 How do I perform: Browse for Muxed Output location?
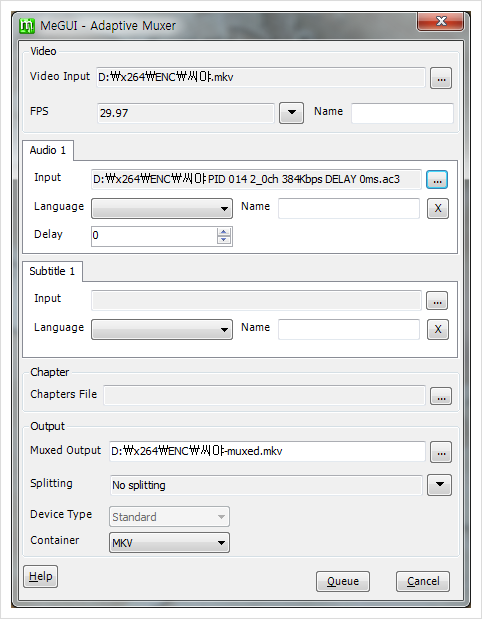[441, 452]
